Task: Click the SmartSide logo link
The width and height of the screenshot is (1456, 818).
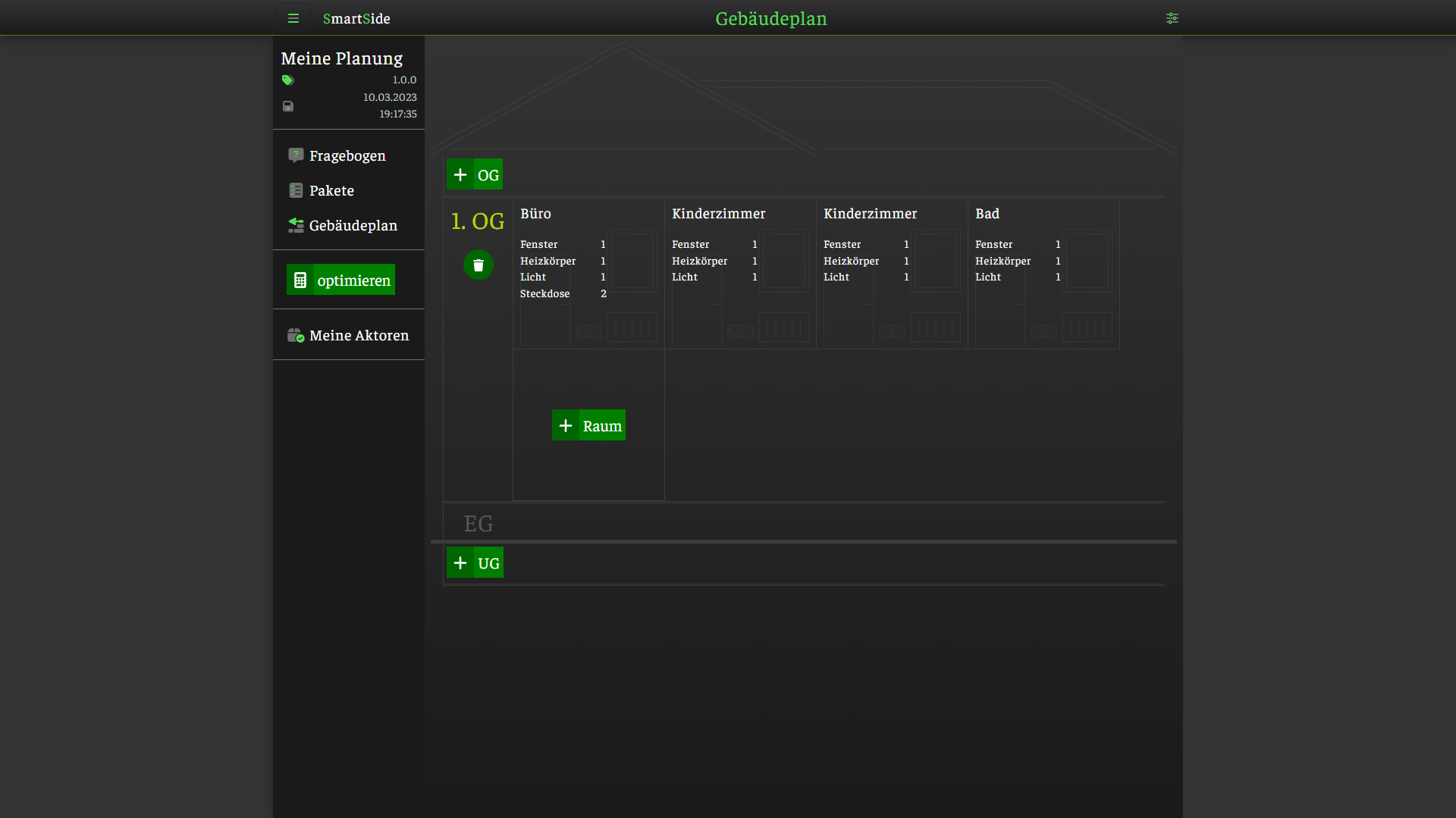Action: (356, 19)
